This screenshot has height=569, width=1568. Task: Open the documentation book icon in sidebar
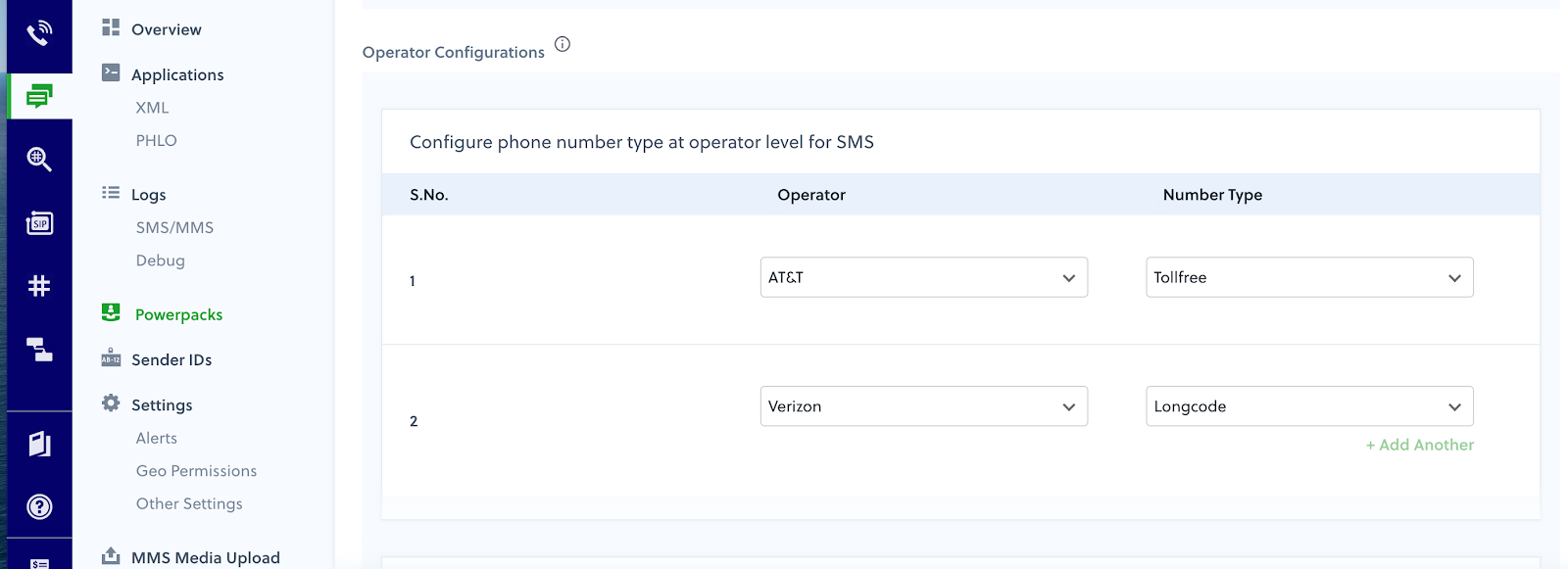pos(39,444)
